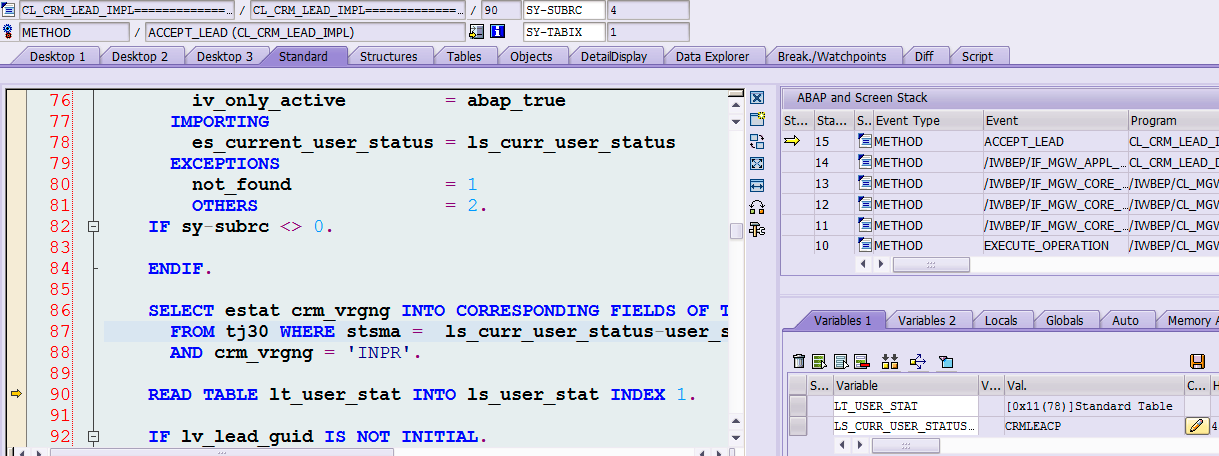This screenshot has height=456, width=1219.
Task: Click the navigate-to-editor icon after ACCEPT_LEAD field
Action: point(476,32)
